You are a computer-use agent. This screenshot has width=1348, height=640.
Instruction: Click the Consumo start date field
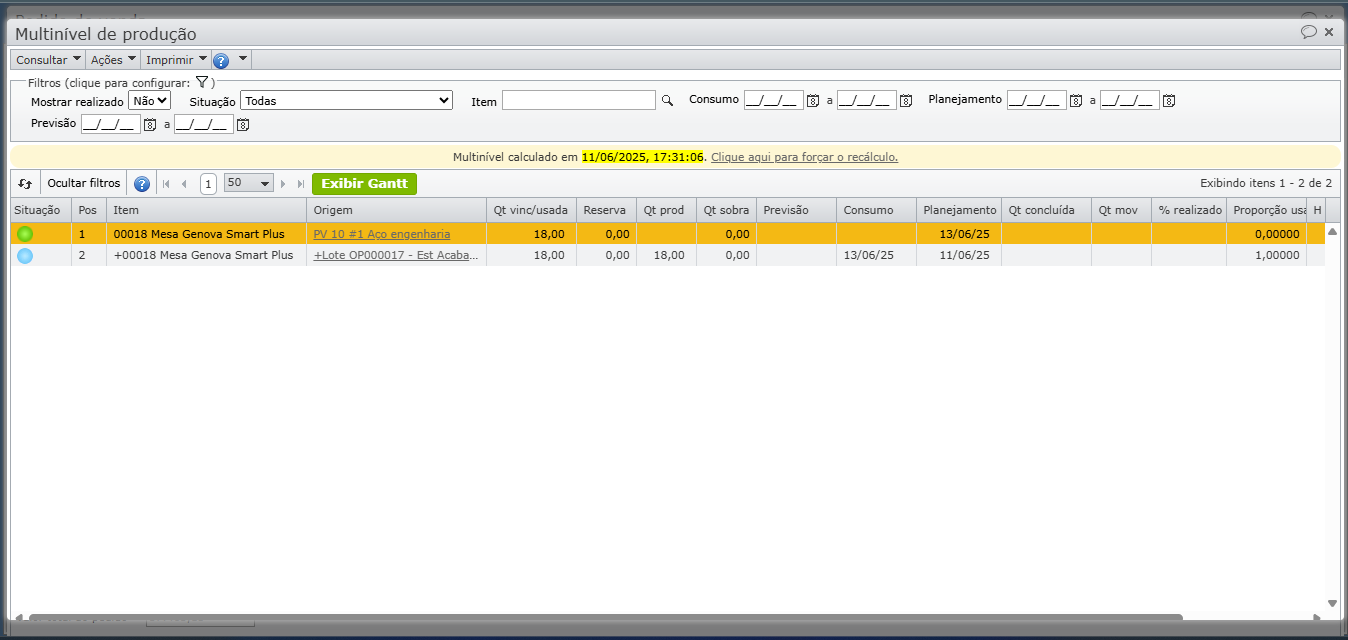pos(774,100)
